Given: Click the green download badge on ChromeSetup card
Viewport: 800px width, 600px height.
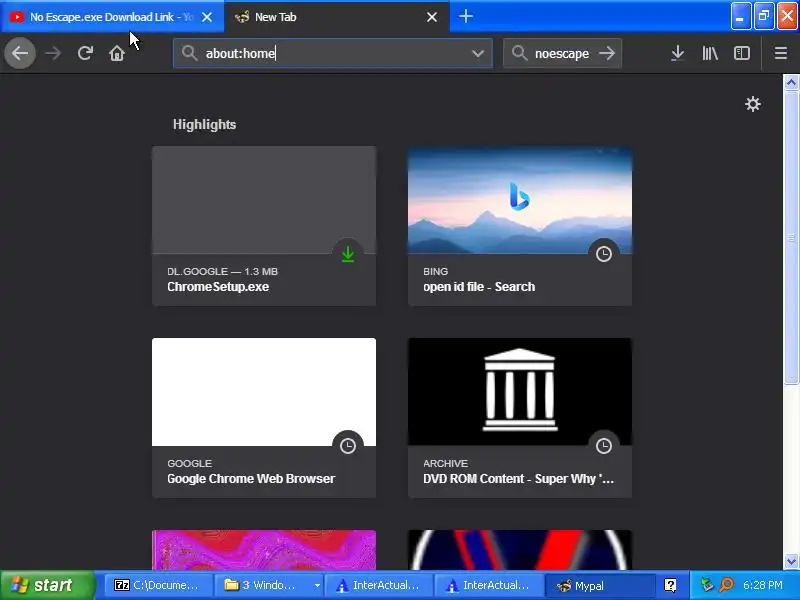Looking at the screenshot, I should pos(348,254).
